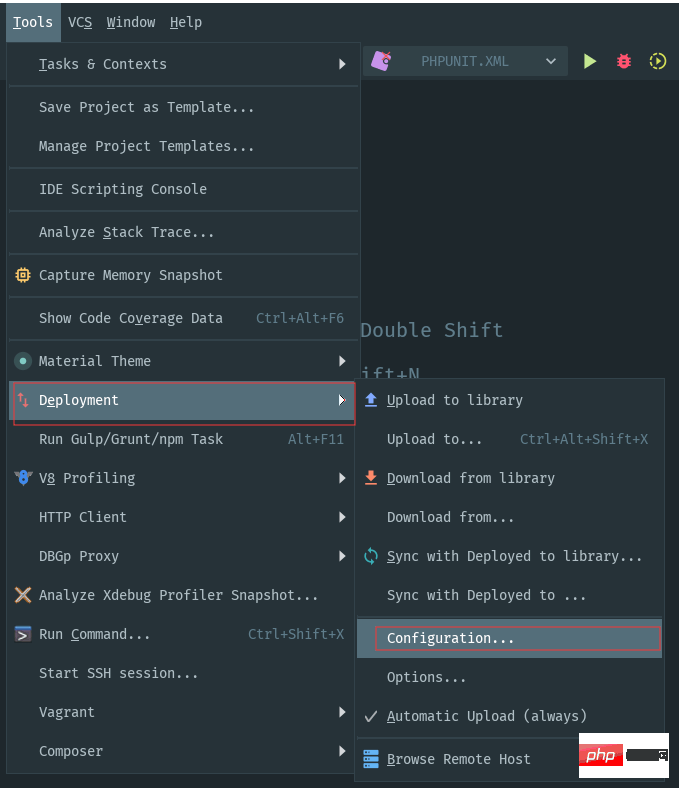Open deployment Configuration...
The image size is (679, 788).
point(510,638)
